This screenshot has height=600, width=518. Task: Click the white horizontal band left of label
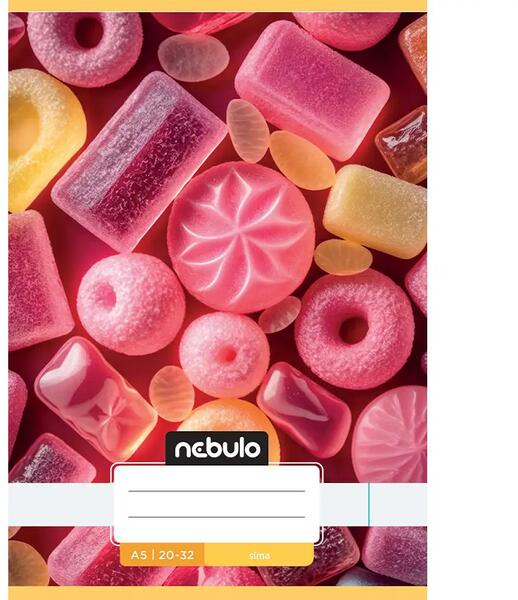[x=60, y=504]
